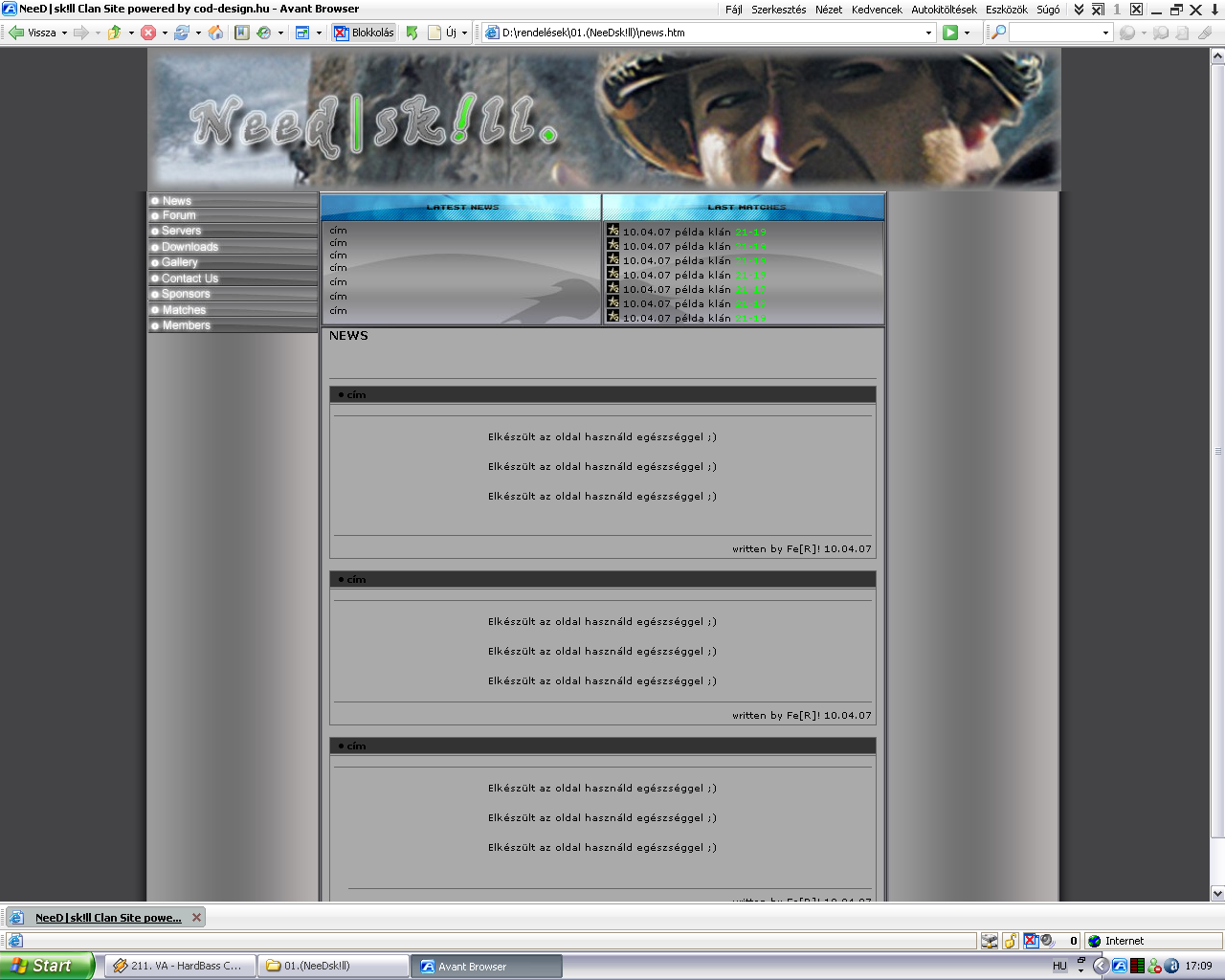Open dropdown next to green Go button
Image resolution: width=1225 pixels, height=980 pixels.
(x=967, y=33)
